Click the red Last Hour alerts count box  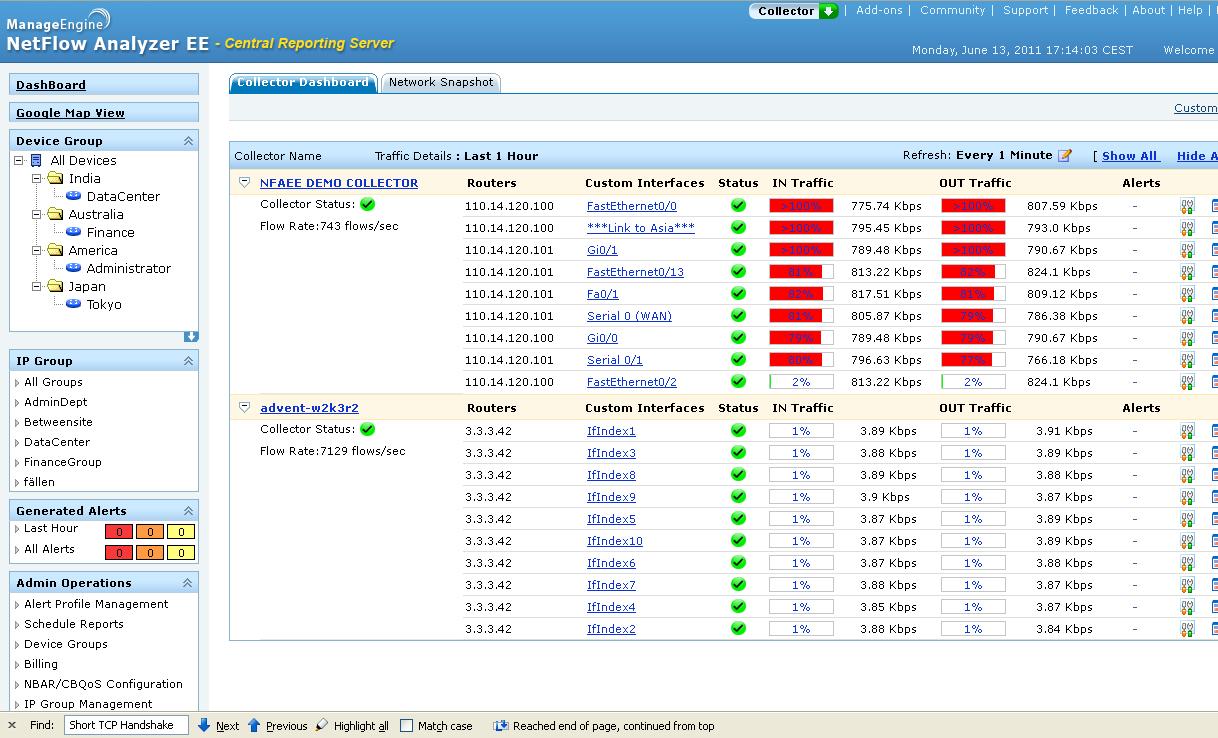(x=119, y=532)
